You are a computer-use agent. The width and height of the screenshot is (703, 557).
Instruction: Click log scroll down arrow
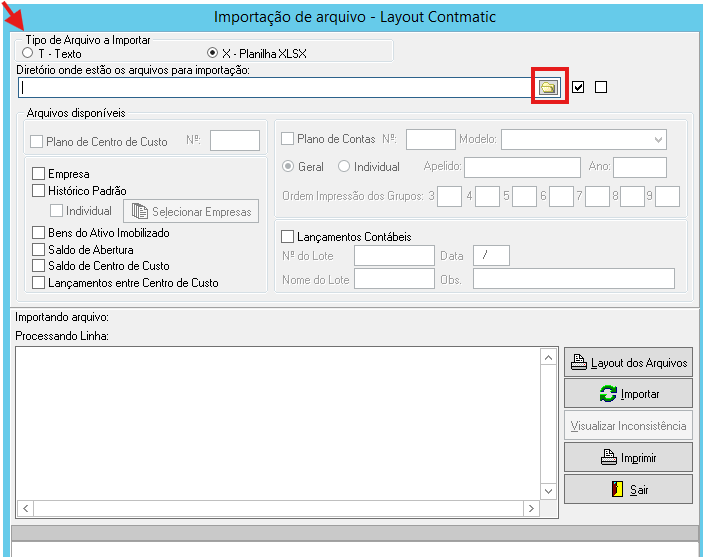point(548,491)
